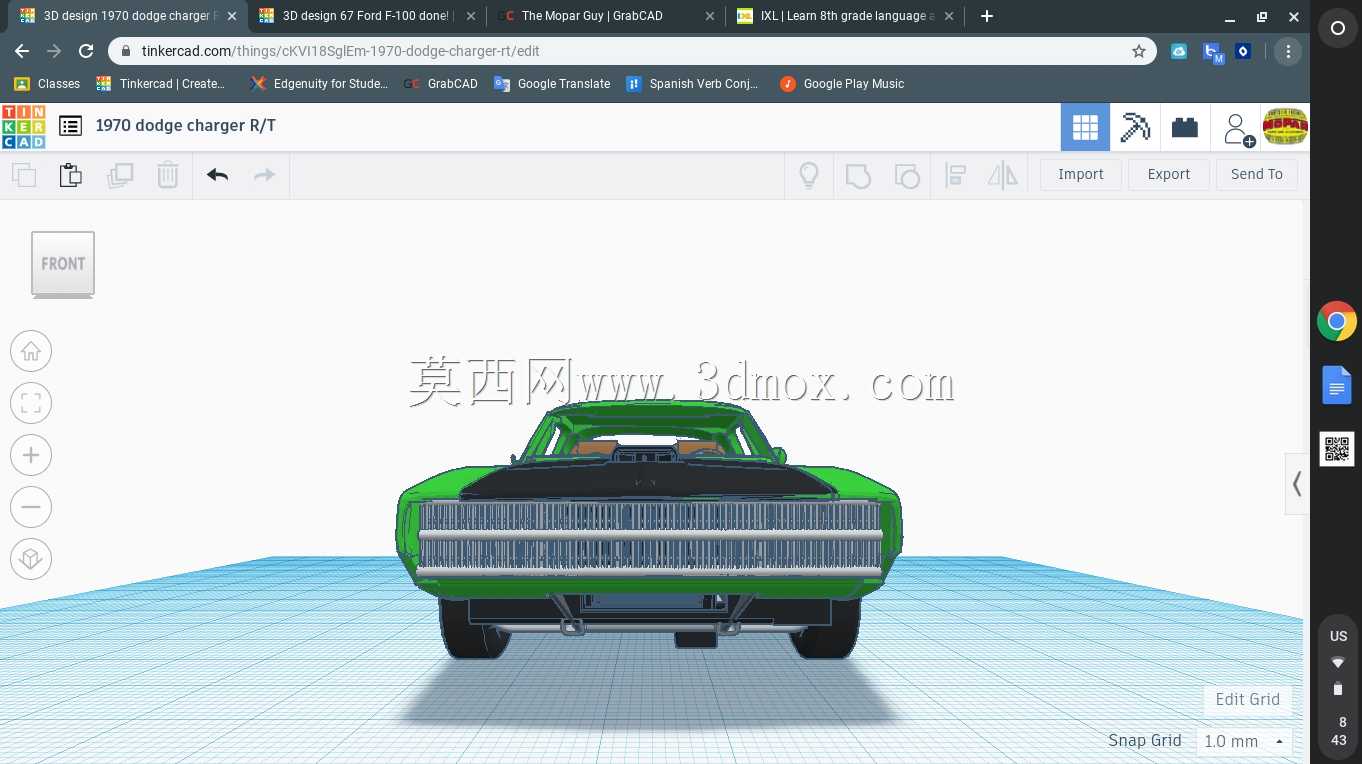This screenshot has width=1362, height=764.
Task: Open the Snap Grid 1.0 mm dropdown
Action: coord(1244,741)
